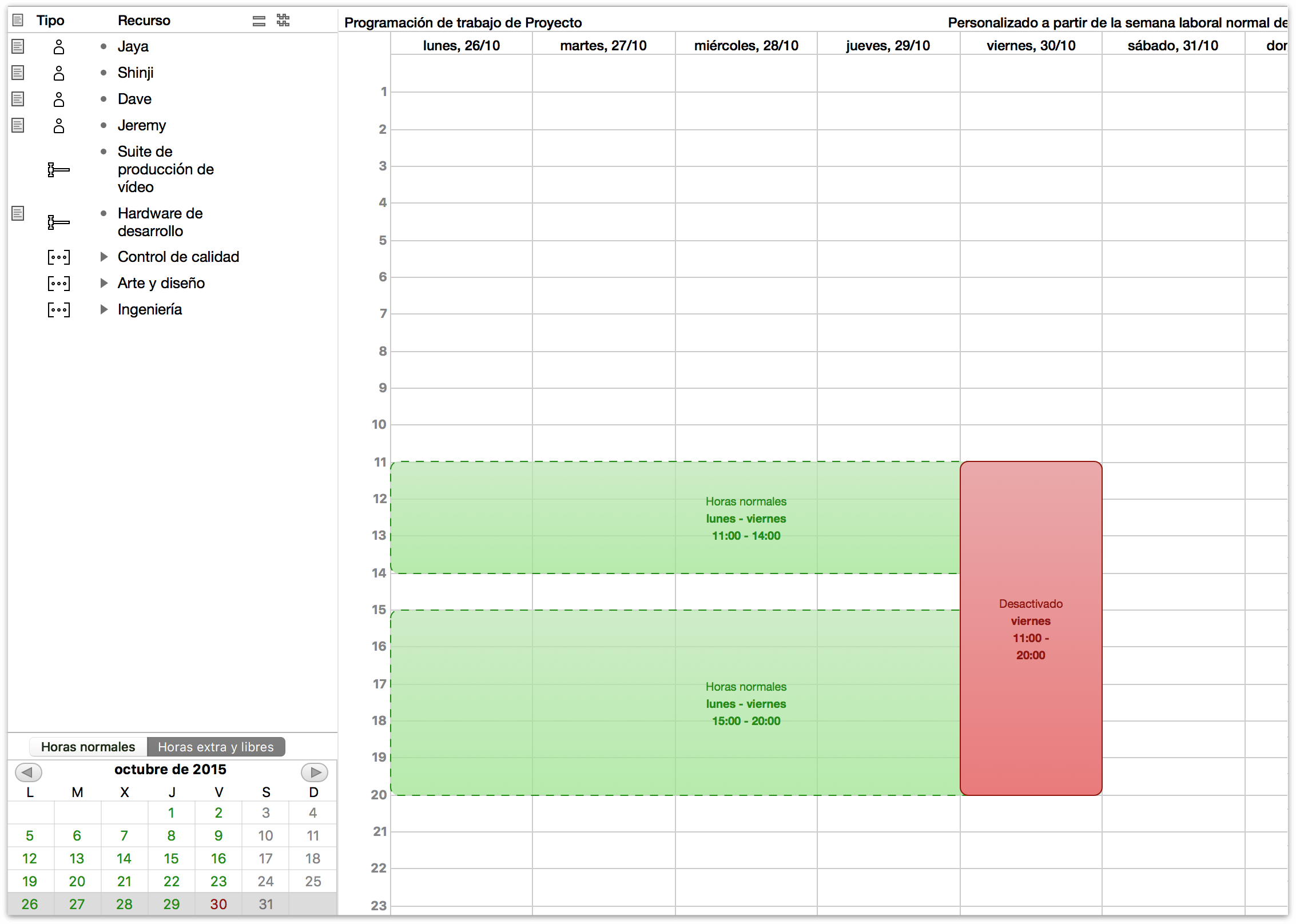Switch to the Horas normales tab
This screenshot has width=1296, height=924.
[x=87, y=747]
